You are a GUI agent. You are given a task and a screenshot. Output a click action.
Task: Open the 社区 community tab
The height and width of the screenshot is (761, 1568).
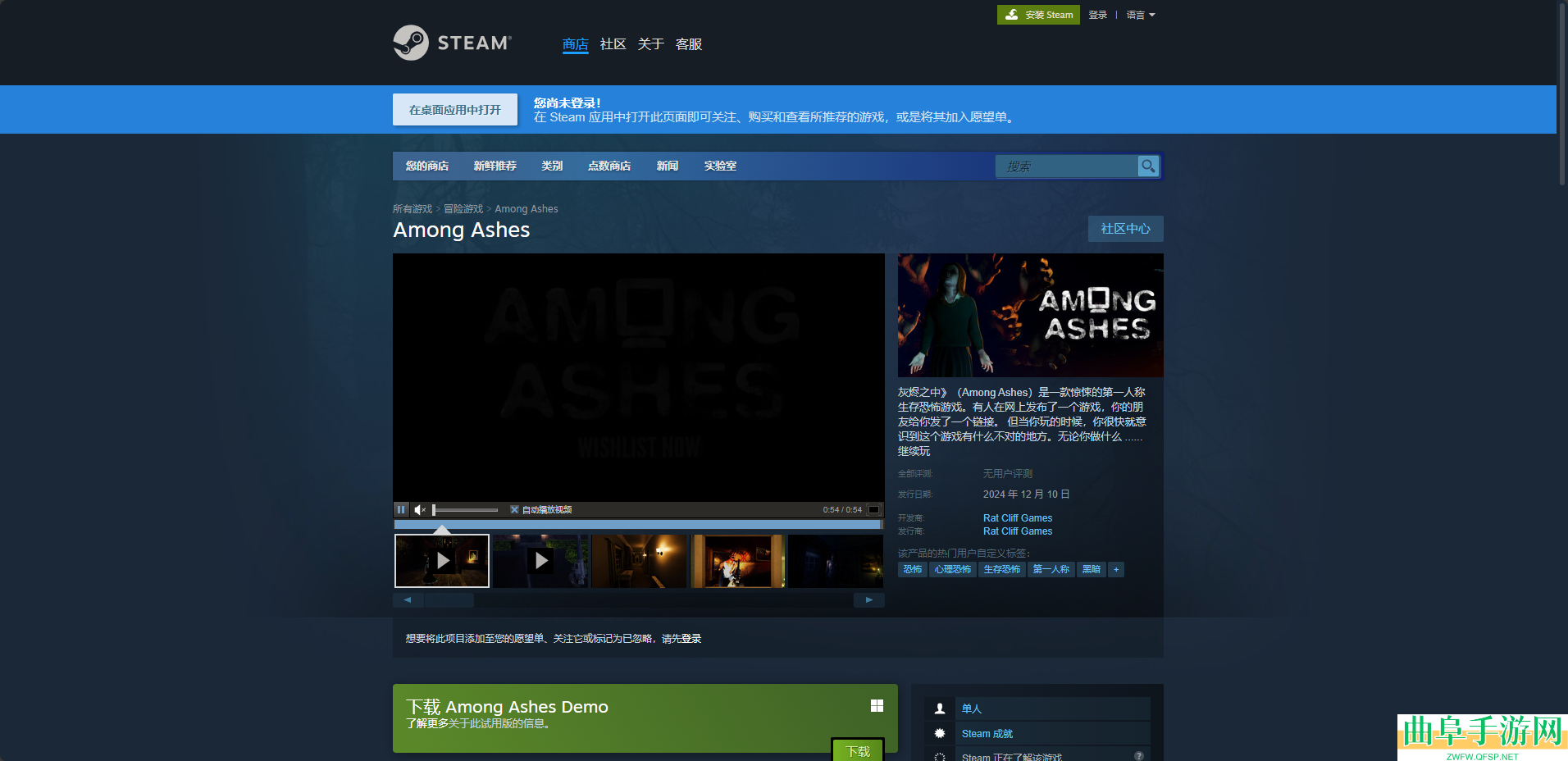(613, 44)
